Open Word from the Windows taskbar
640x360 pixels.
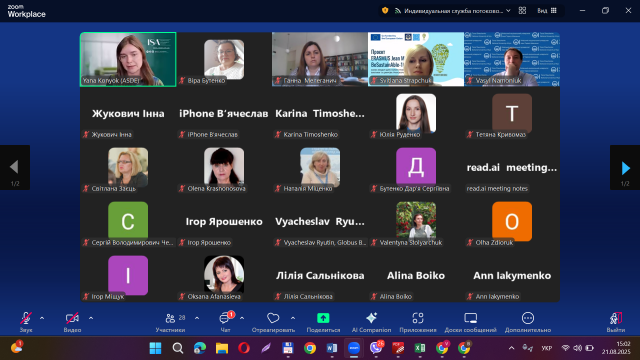tap(331, 348)
